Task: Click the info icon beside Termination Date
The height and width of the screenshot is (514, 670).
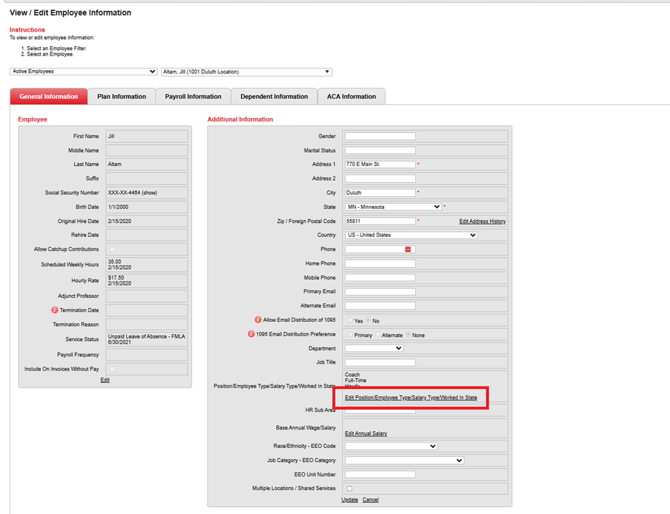Action: point(55,310)
